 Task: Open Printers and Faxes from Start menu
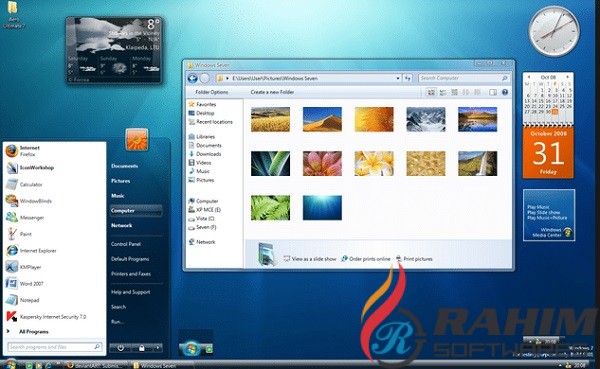tap(130, 274)
